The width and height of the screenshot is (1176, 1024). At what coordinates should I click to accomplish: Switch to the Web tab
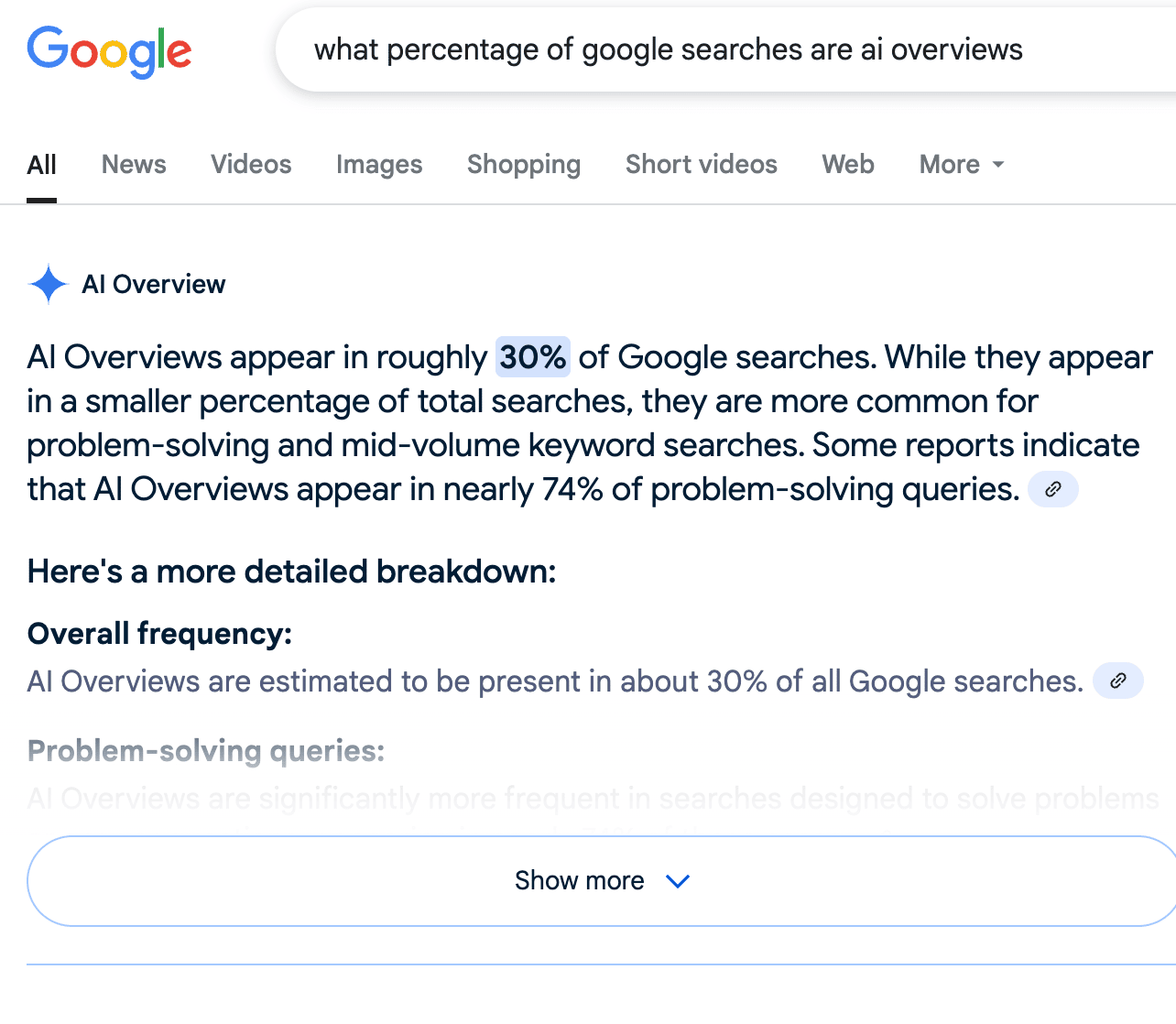(x=848, y=164)
